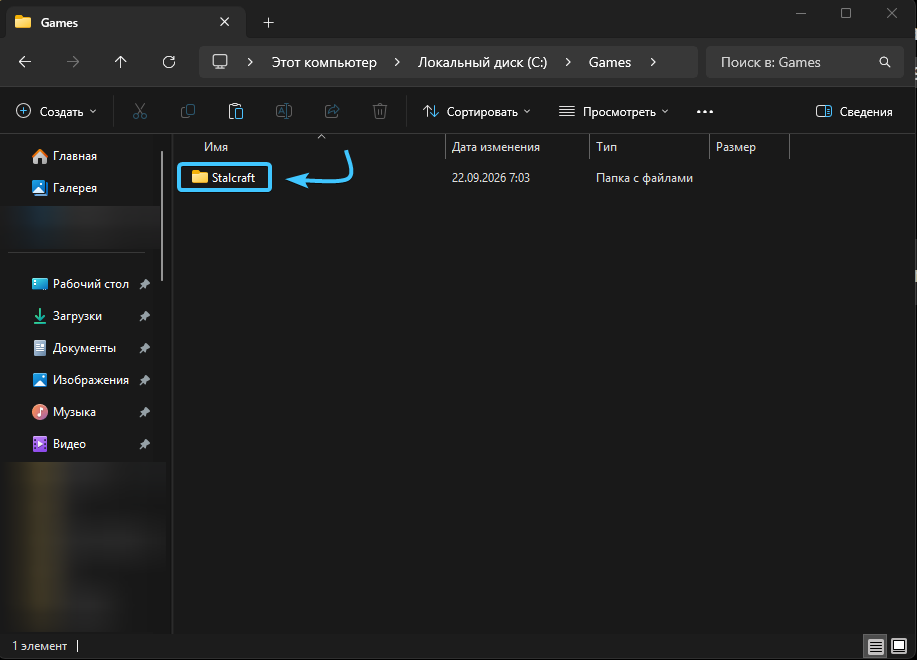The height and width of the screenshot is (660, 917).
Task: Expand chevron after Локальный диск (C:)
Action: [x=568, y=62]
